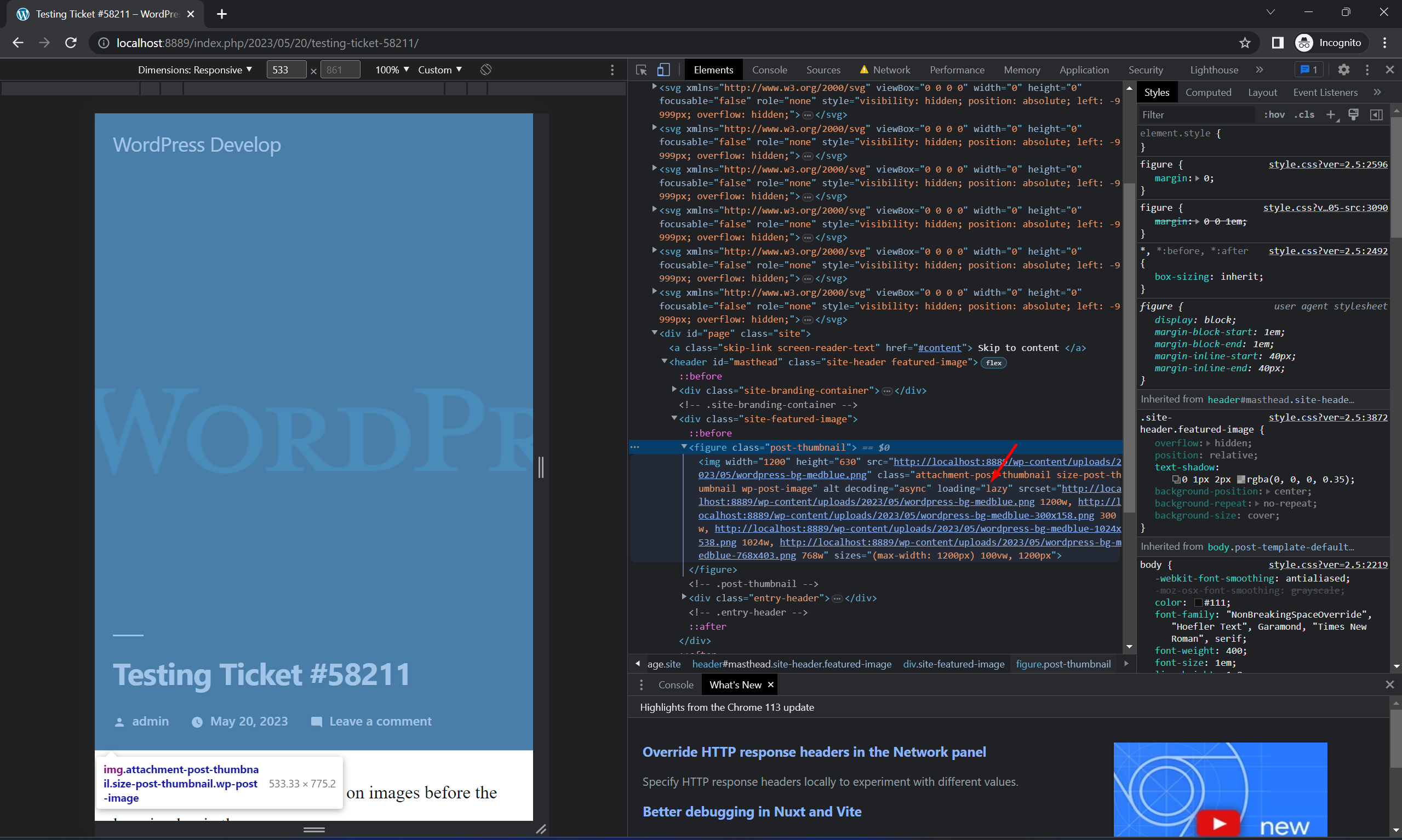Image resolution: width=1402 pixels, height=840 pixels.
Task: Add new style rule plus icon
Action: tap(1331, 114)
